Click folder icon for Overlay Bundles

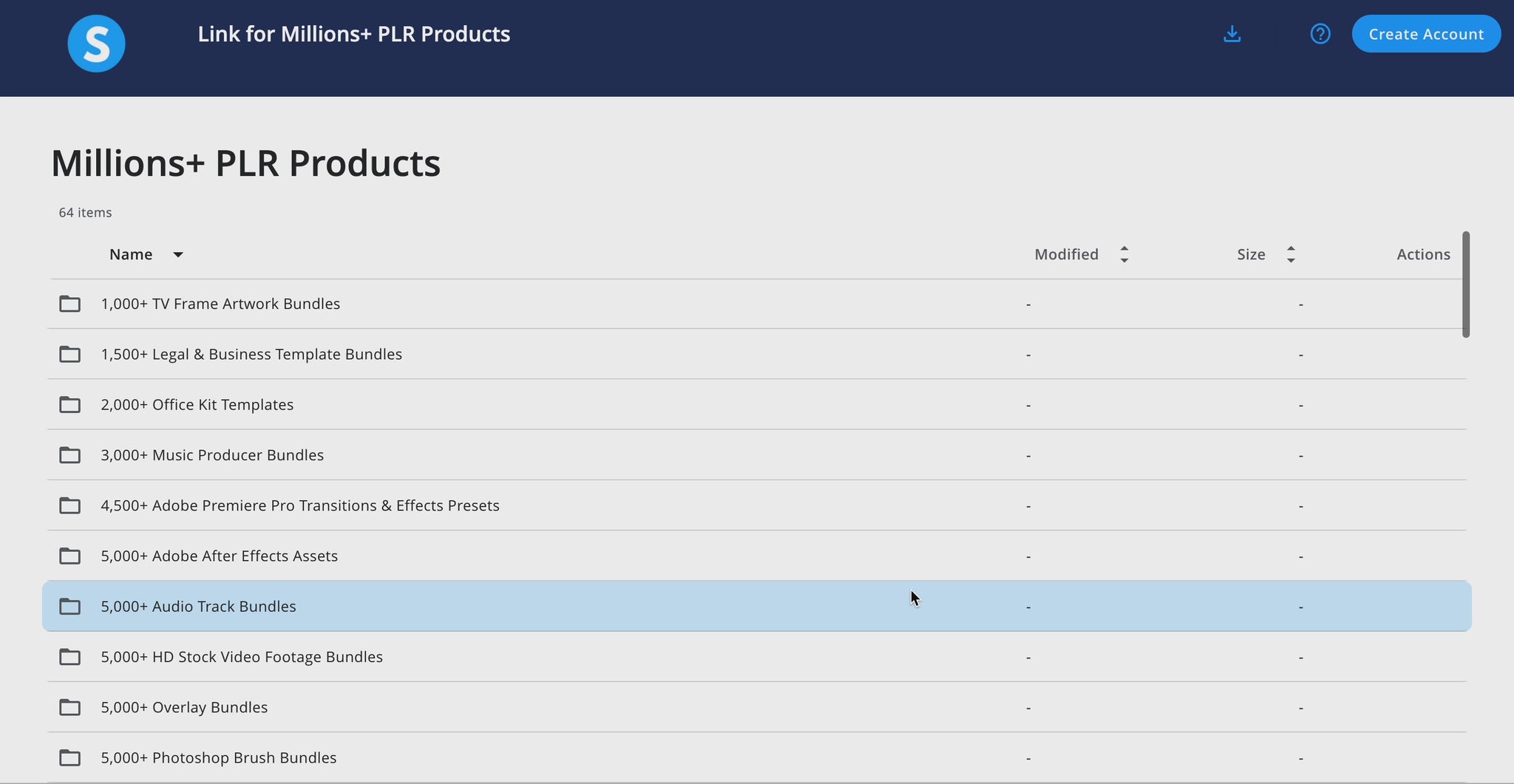(x=70, y=708)
